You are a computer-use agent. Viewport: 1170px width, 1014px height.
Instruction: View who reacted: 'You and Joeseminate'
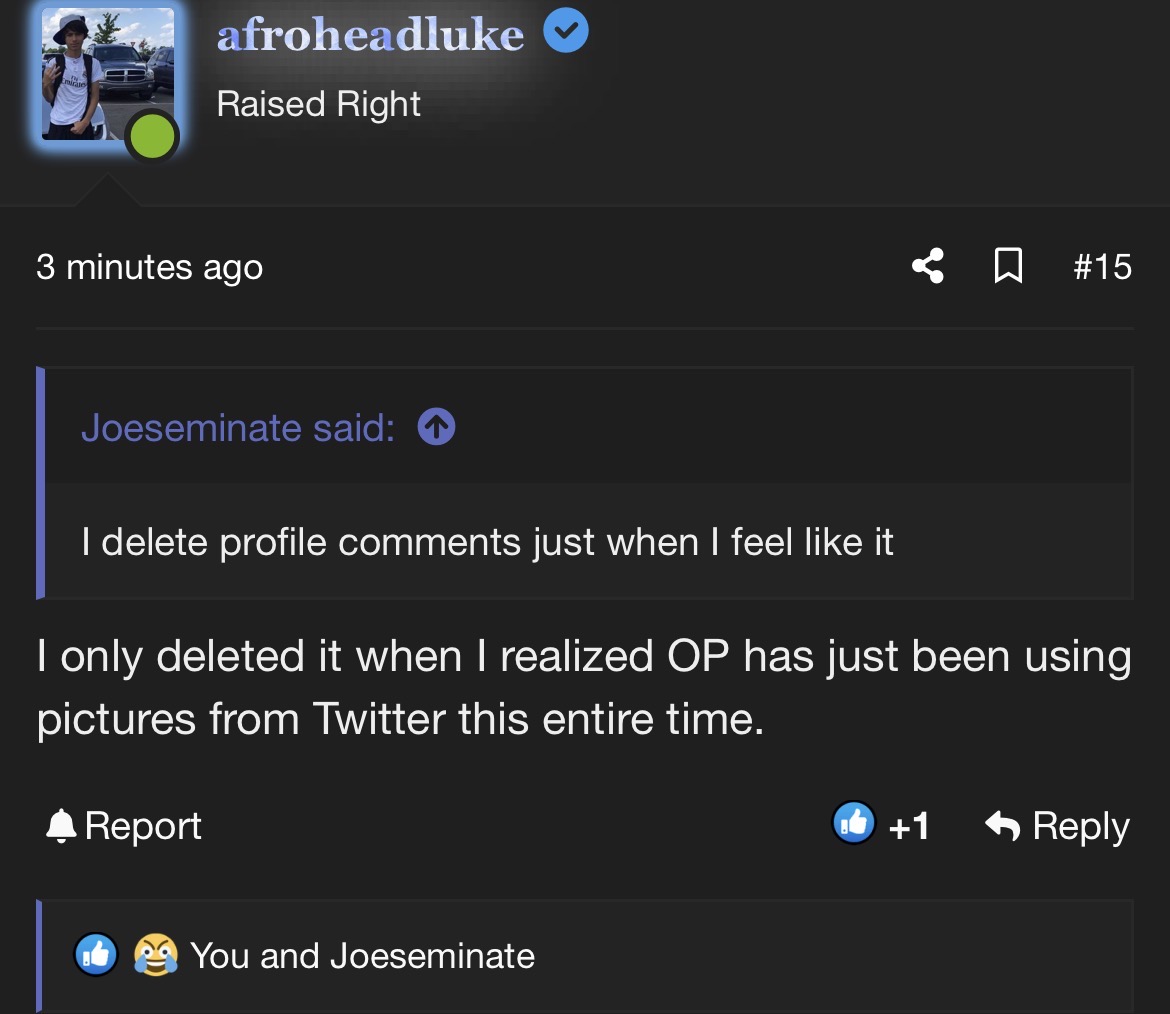coord(362,956)
